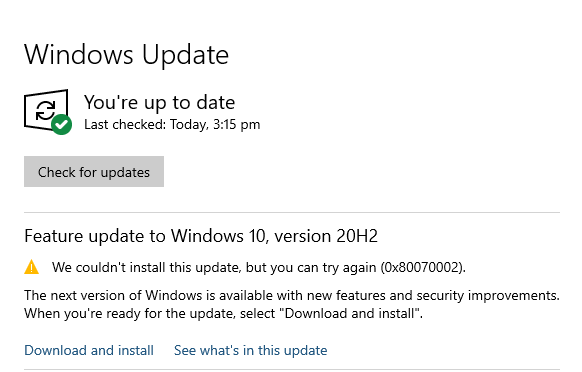This screenshot has height=372, width=582.
Task: Click the 3:15 pm time text
Action: point(236,125)
